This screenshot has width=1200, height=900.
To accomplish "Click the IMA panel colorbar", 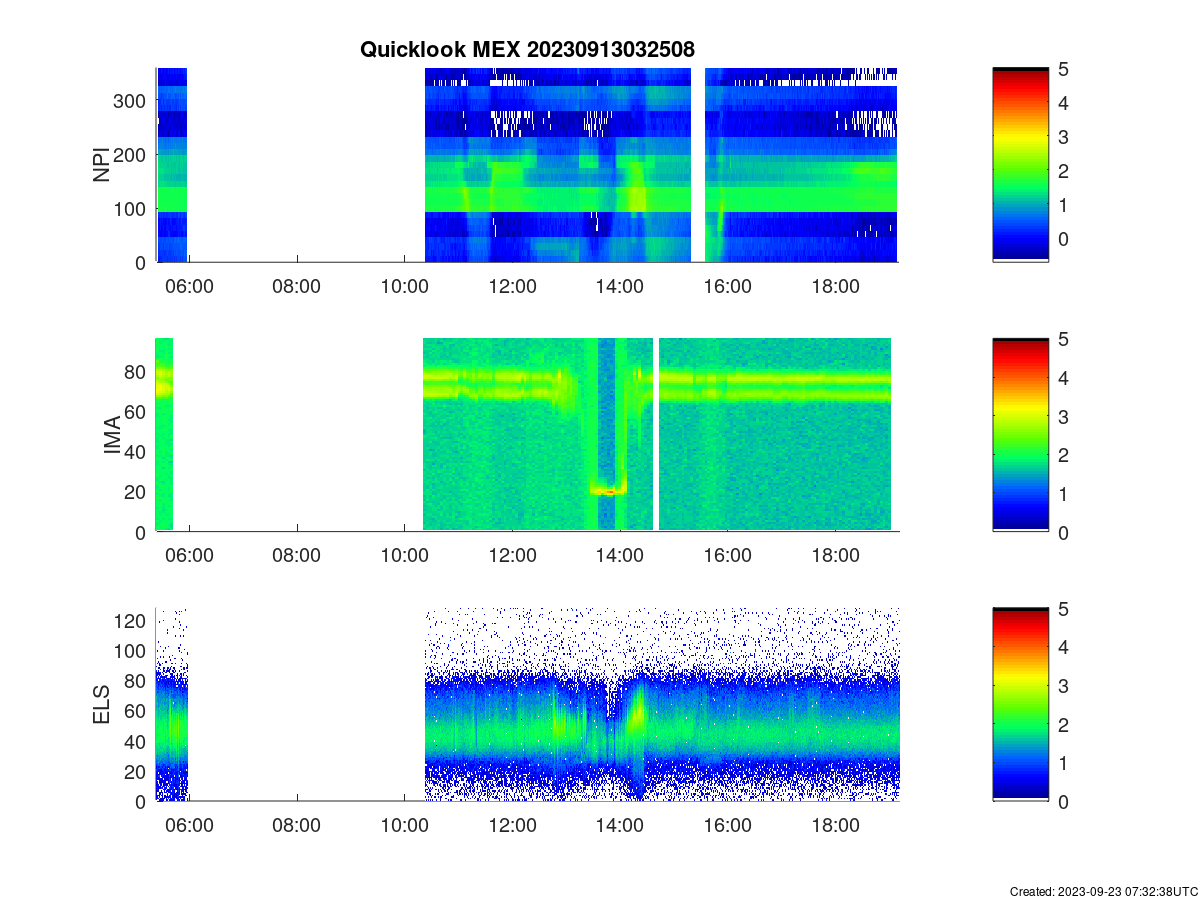I will pos(1020,435).
